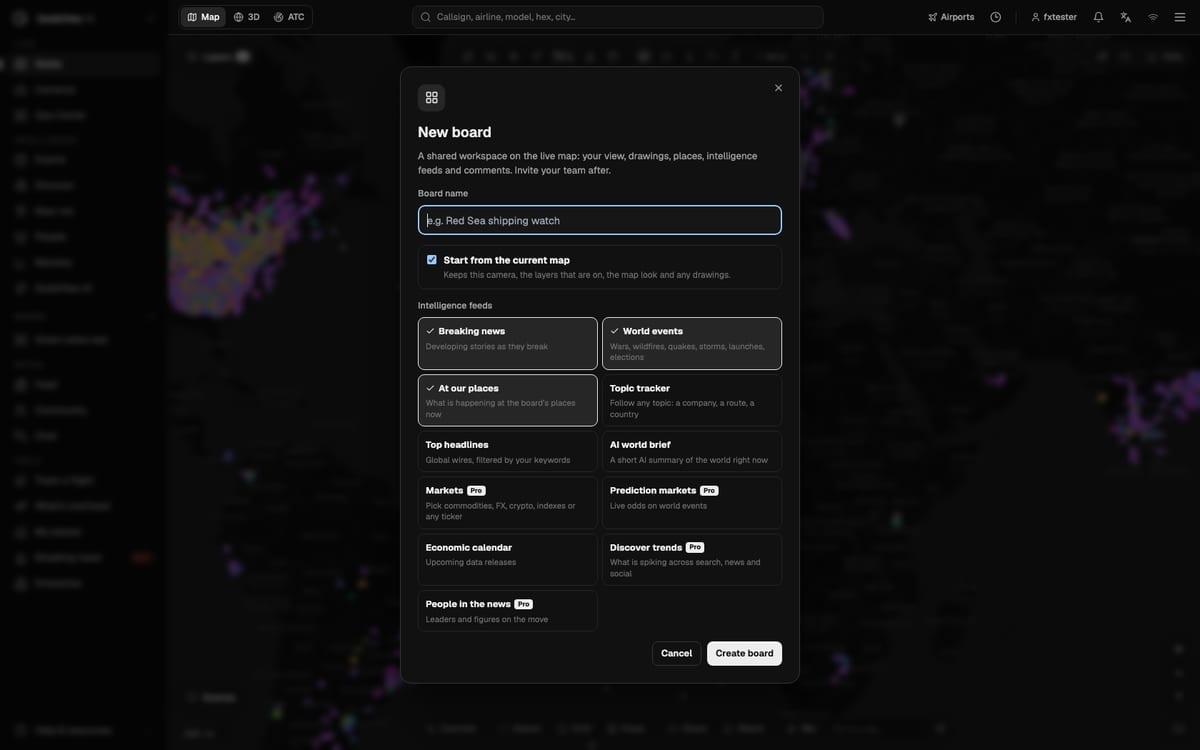Screen dimensions: 1200x750
Task: Switch to the ATC view tab
Action: [x=289, y=17]
